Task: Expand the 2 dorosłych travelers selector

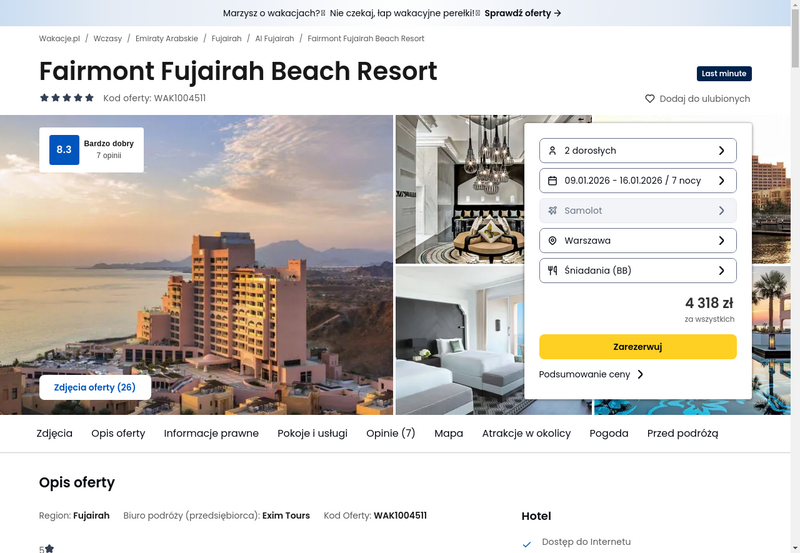Action: [638, 150]
